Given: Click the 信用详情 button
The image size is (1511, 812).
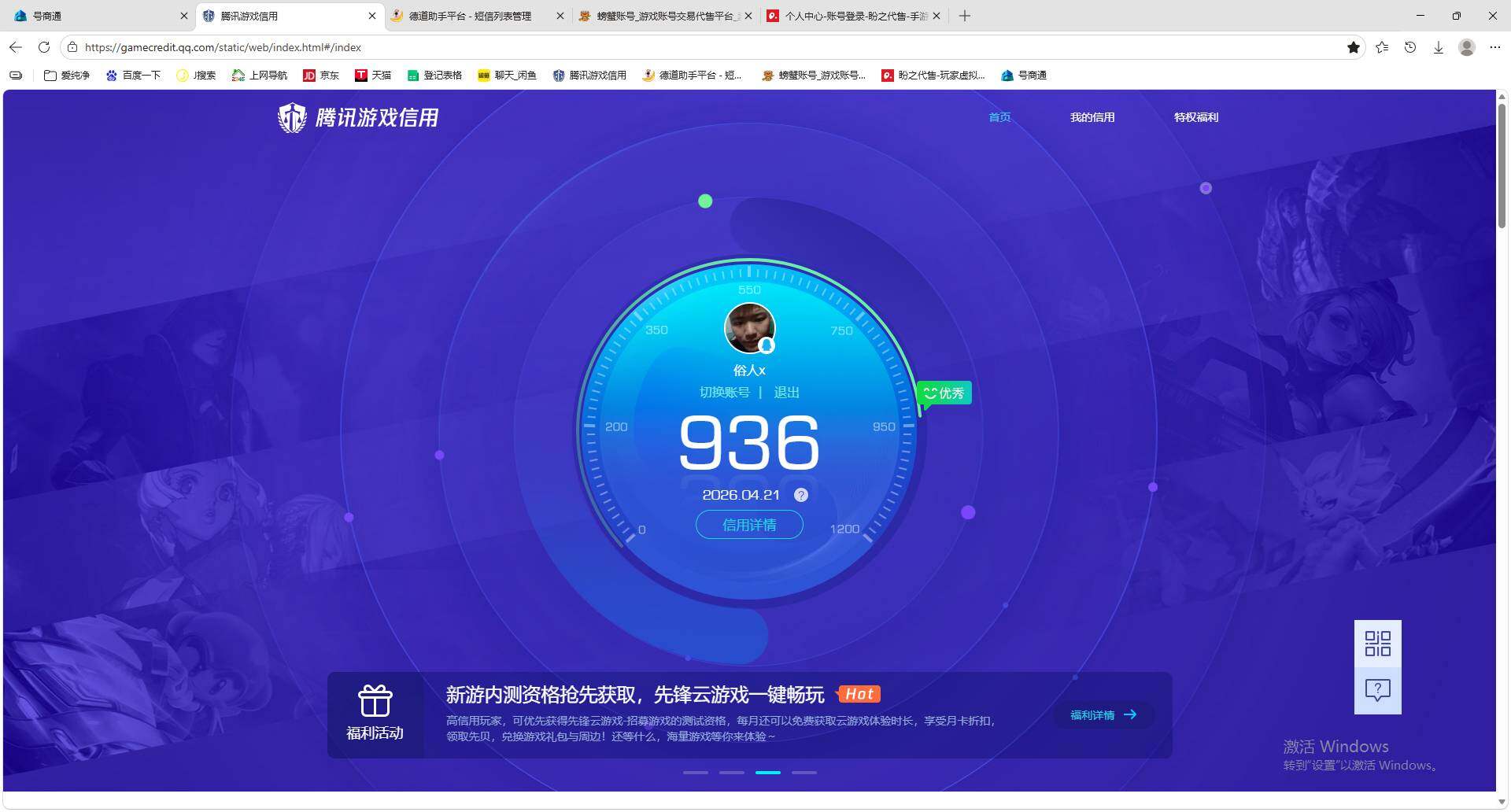Looking at the screenshot, I should (x=749, y=525).
